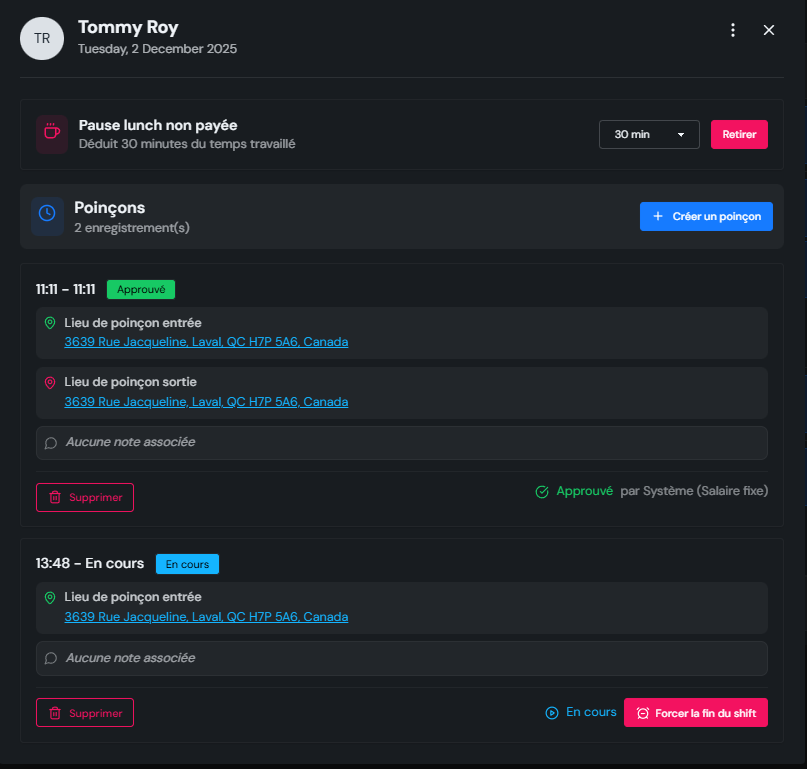
Task: Delete the 13:48 in-progress punch
Action: point(85,713)
